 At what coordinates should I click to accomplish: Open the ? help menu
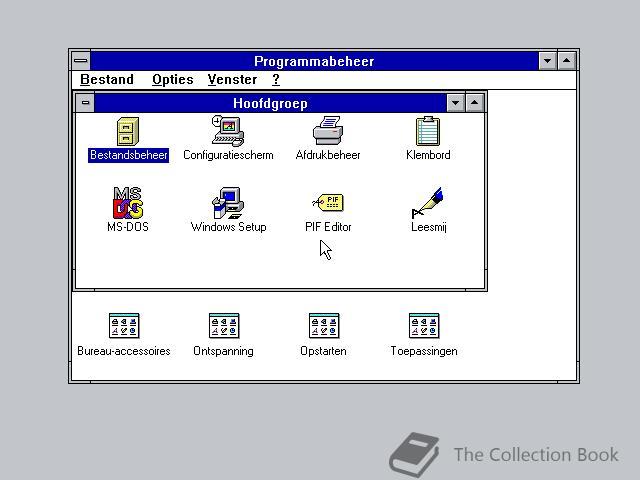point(276,80)
